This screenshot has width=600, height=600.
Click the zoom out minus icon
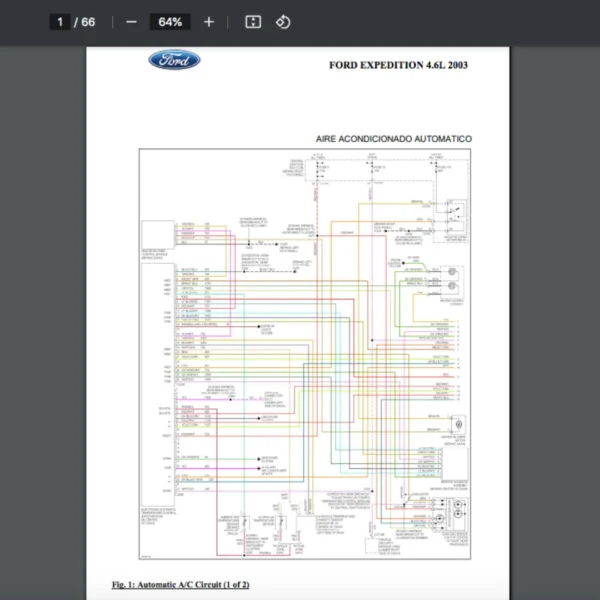131,22
